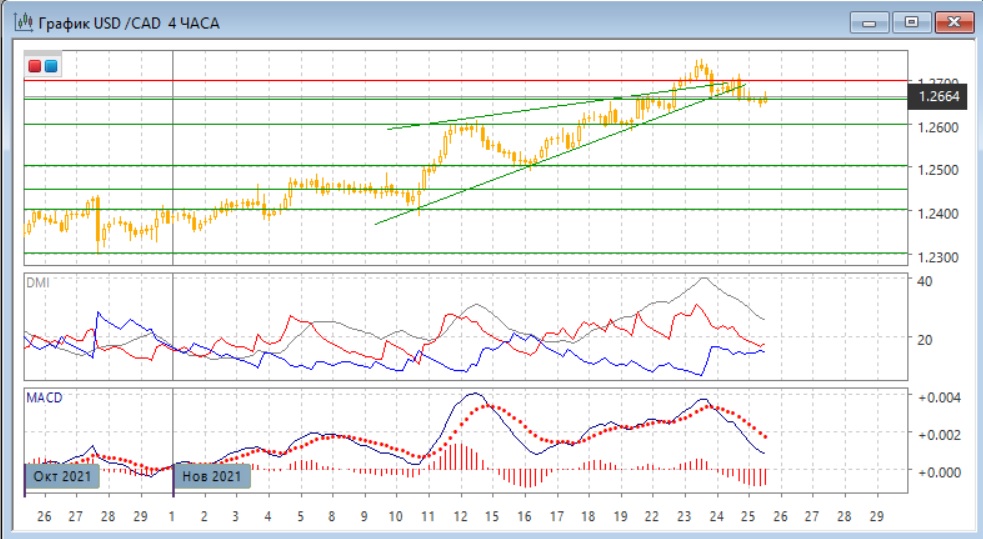Click the current price label 1.2664
Viewport: 983px width, 539px height.
tap(938, 97)
